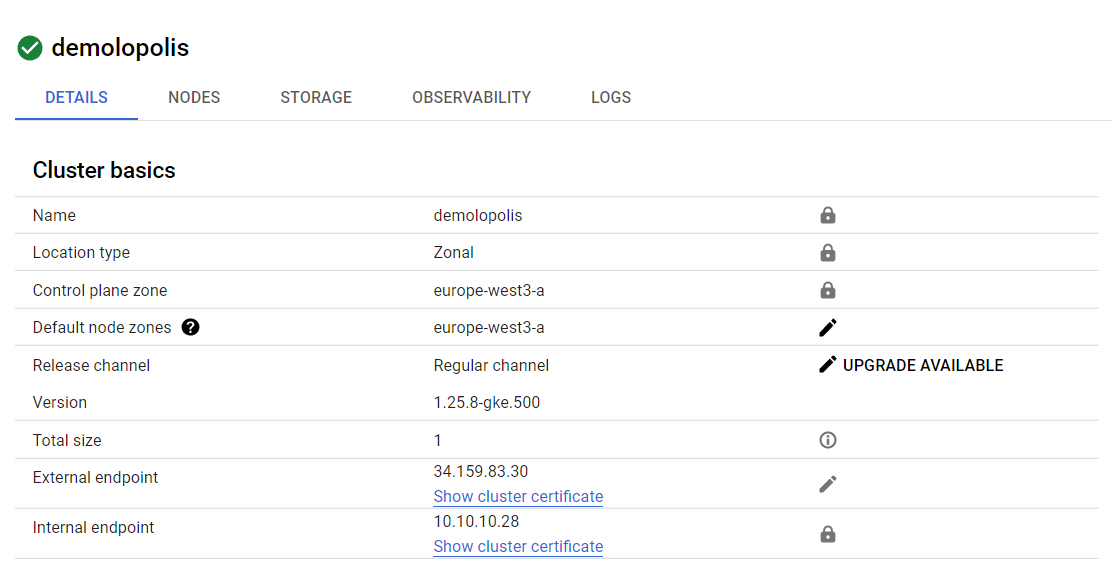1112x567 pixels.
Task: Switch to the NODES tab
Action: coord(194,97)
